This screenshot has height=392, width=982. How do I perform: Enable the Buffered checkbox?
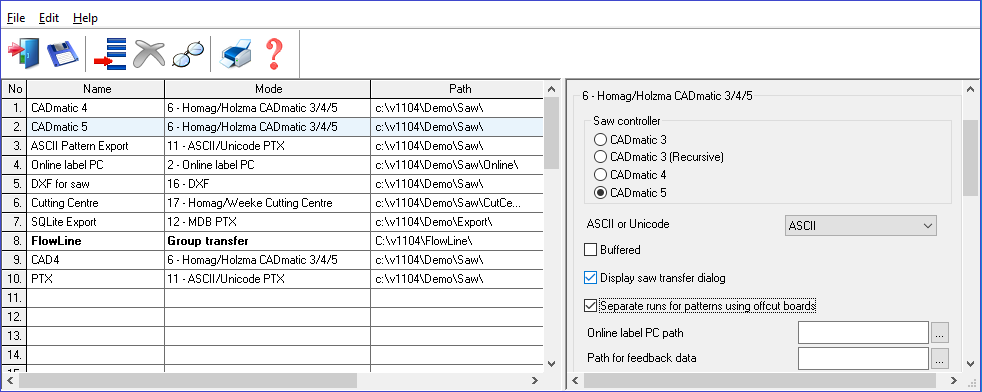(590, 250)
